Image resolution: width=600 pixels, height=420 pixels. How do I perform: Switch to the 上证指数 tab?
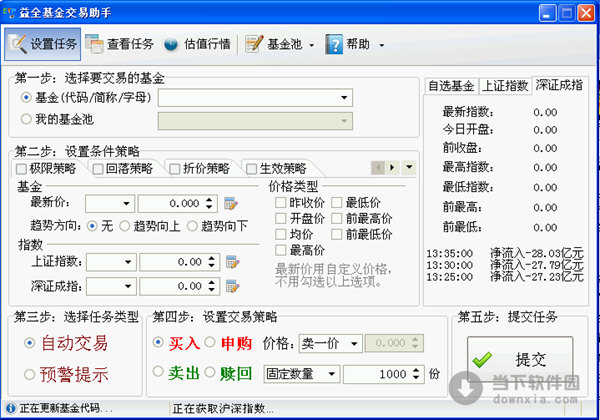[x=505, y=86]
